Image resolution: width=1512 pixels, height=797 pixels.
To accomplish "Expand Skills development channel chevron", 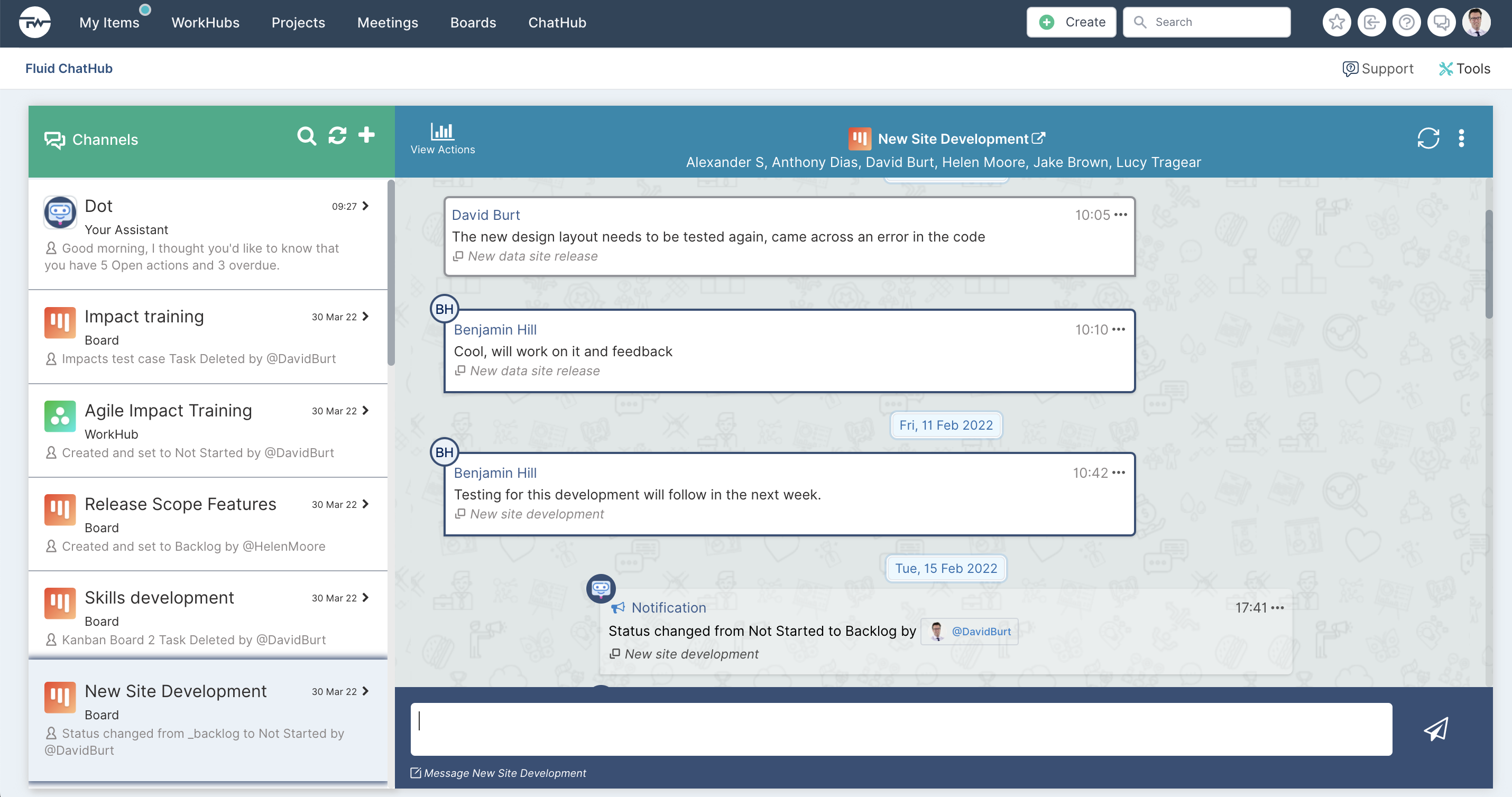I will pos(366,597).
